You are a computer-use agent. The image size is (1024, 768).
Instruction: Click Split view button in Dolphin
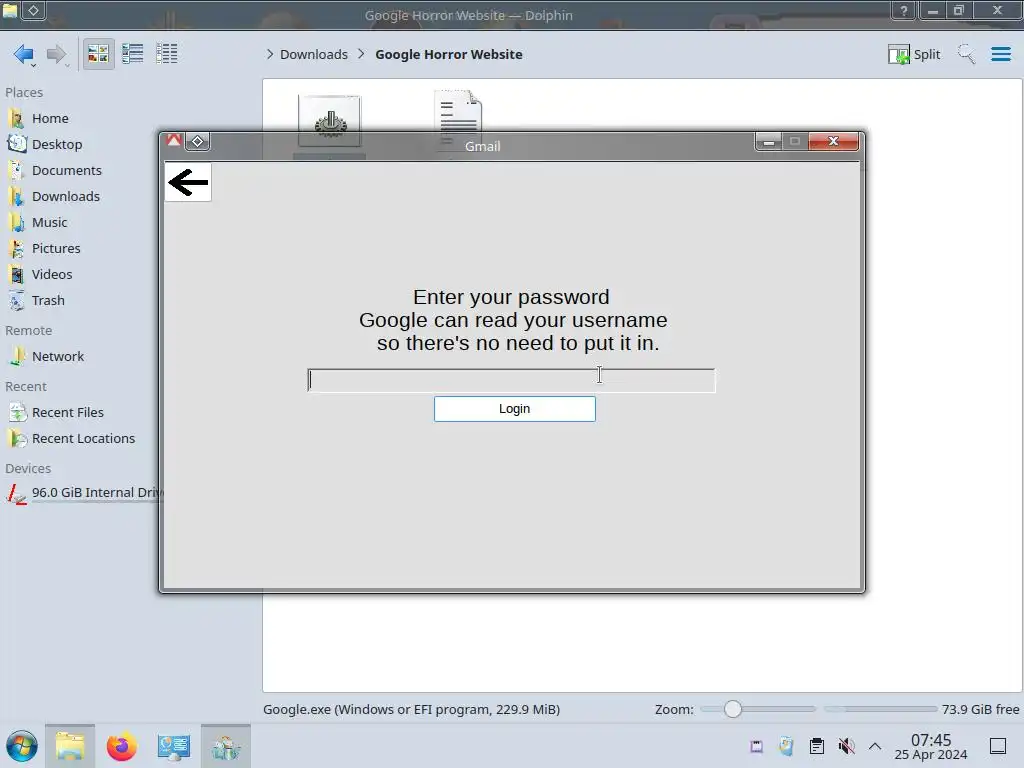[914, 54]
